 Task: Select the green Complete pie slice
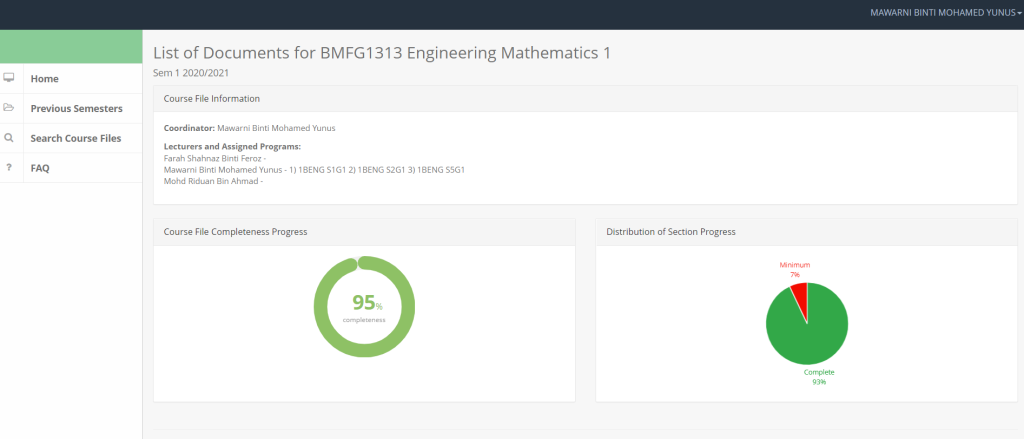pyautogui.click(x=810, y=330)
